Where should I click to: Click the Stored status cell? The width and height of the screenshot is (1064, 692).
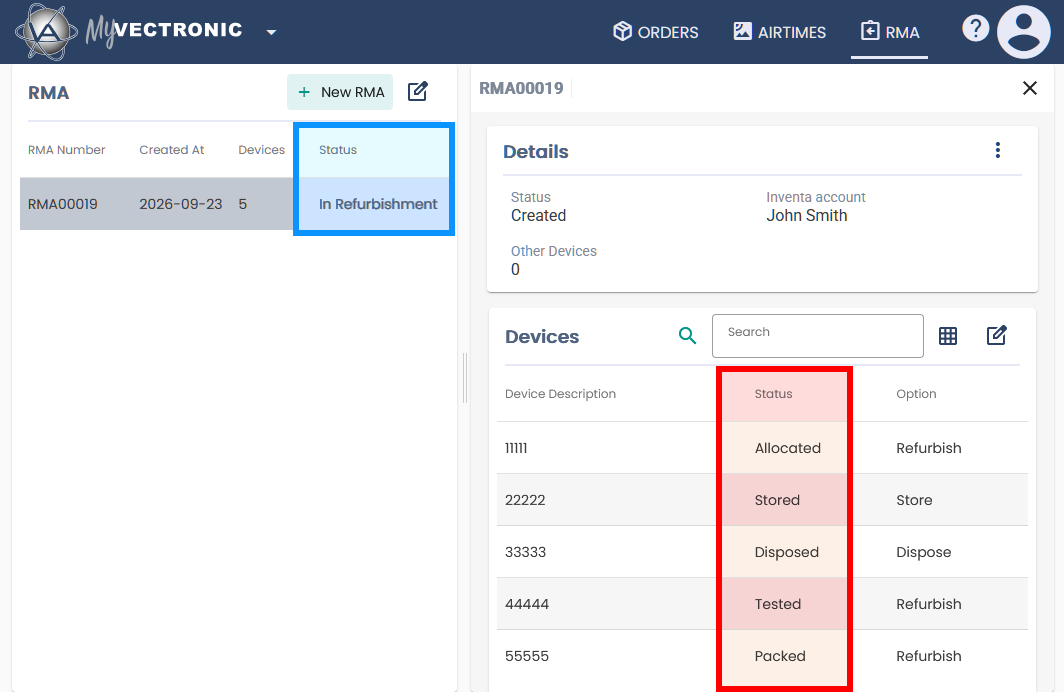click(x=777, y=501)
